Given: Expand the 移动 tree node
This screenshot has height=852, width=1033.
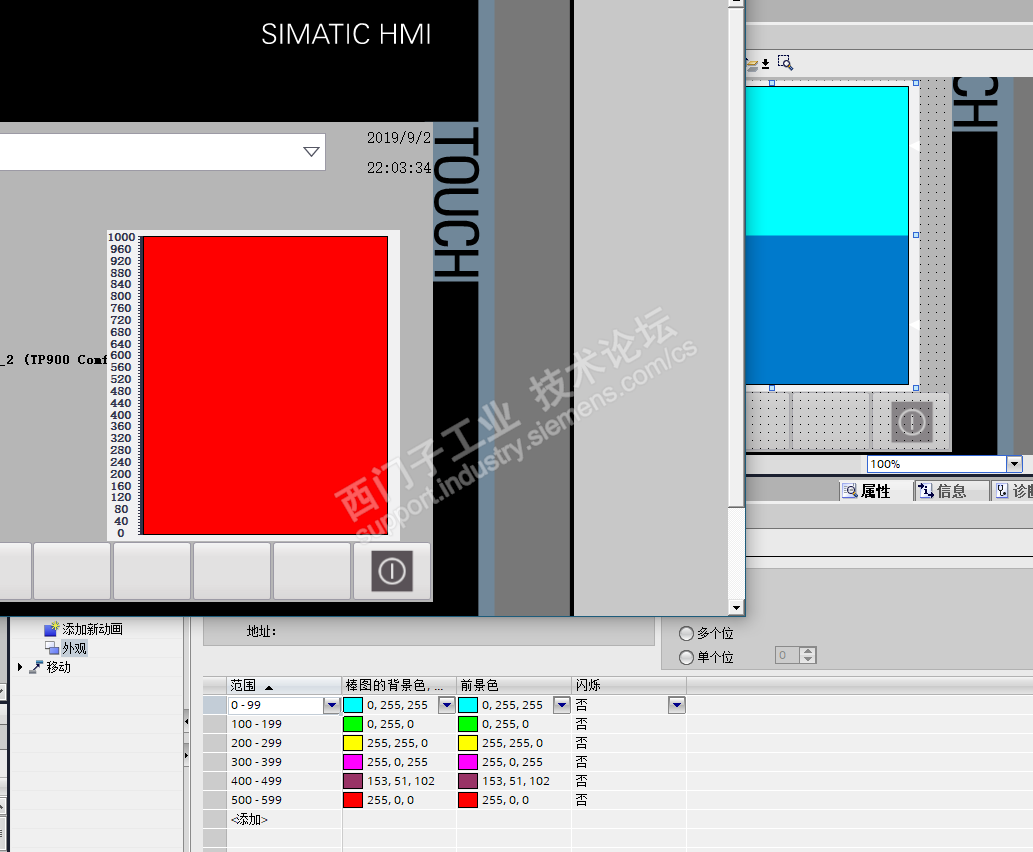Looking at the screenshot, I should tap(20, 667).
